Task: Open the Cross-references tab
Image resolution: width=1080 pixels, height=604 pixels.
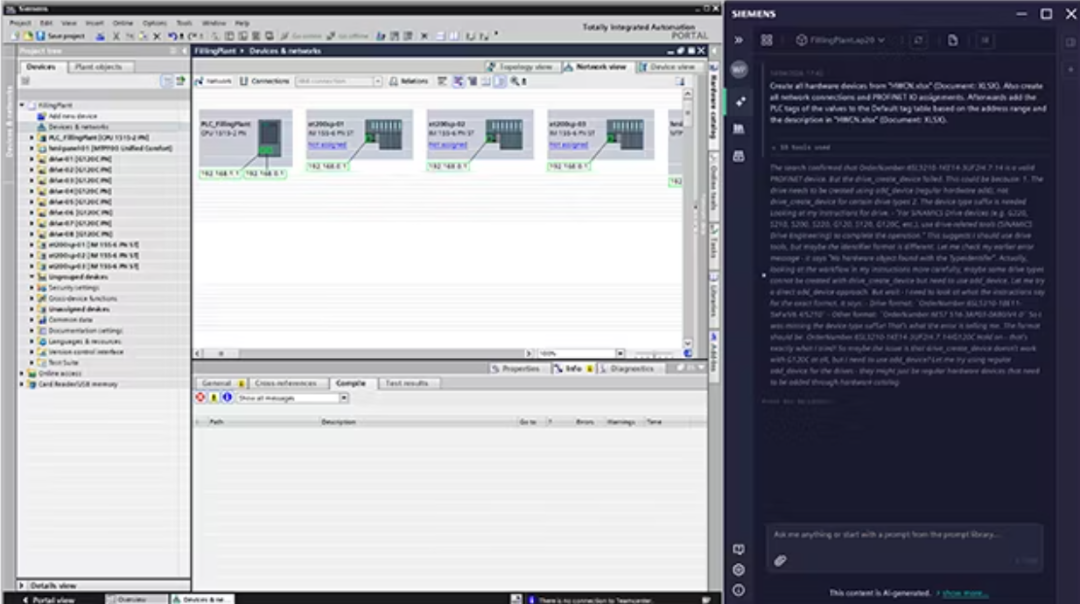Action: [x=285, y=383]
